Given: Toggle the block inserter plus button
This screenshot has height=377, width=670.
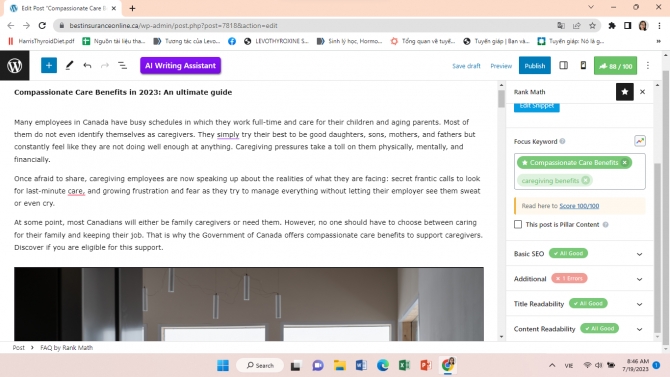Looking at the screenshot, I should tap(49, 65).
